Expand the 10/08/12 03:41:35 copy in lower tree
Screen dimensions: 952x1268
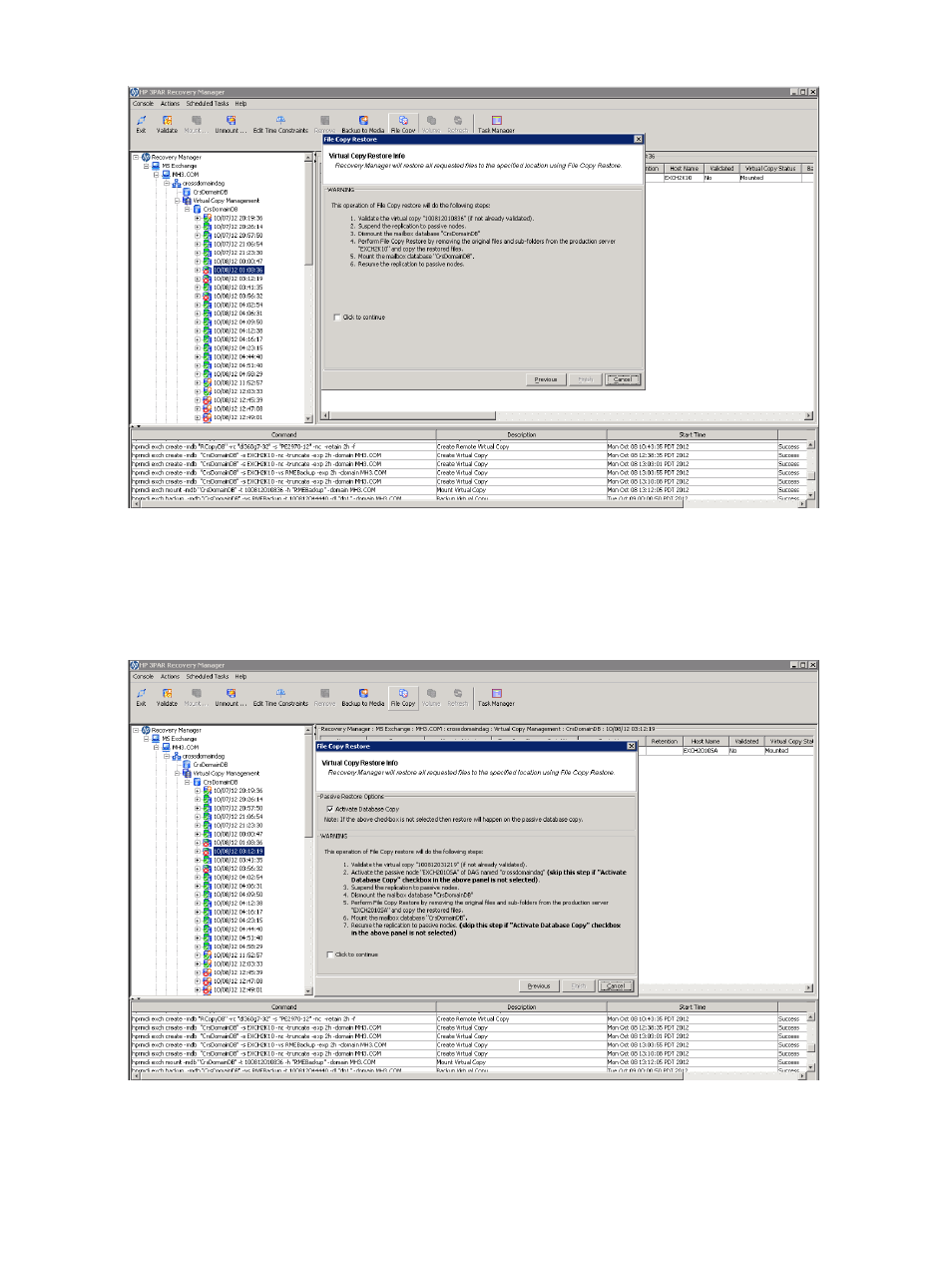tap(198, 860)
